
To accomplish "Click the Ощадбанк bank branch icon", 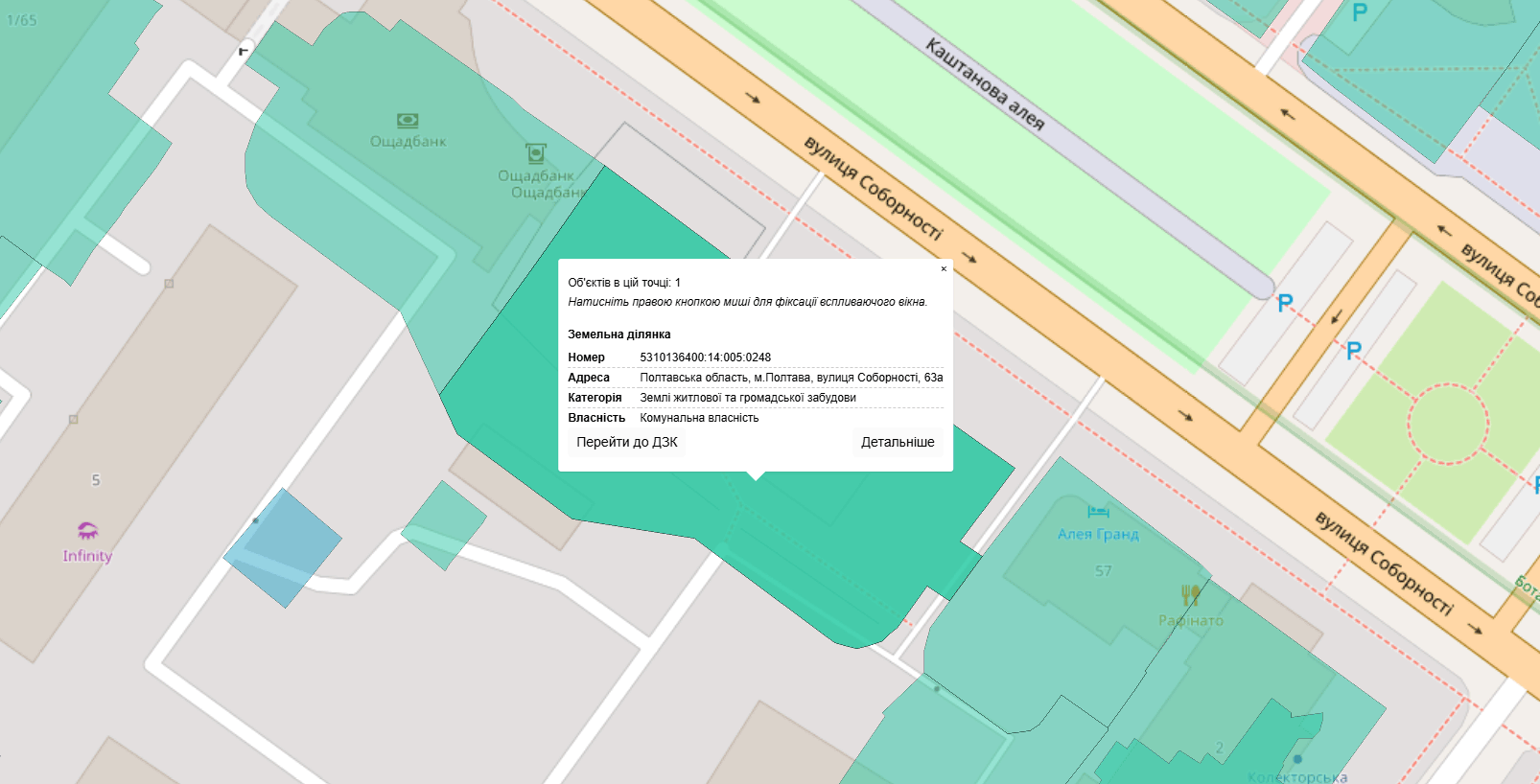I will (x=408, y=121).
